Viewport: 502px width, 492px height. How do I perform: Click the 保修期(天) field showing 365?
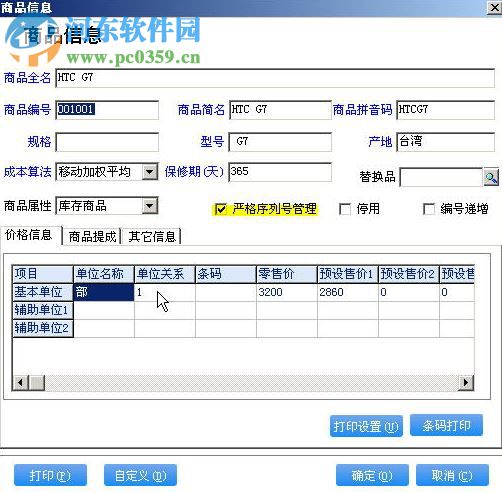tap(280, 172)
